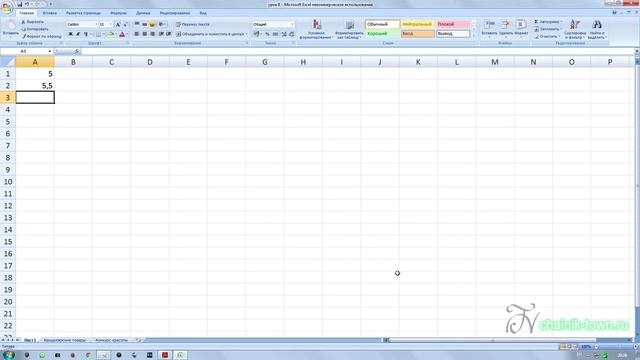Open Sort and Filter (Сортировка и фильтр)
The image size is (640, 360).
pos(575,29)
